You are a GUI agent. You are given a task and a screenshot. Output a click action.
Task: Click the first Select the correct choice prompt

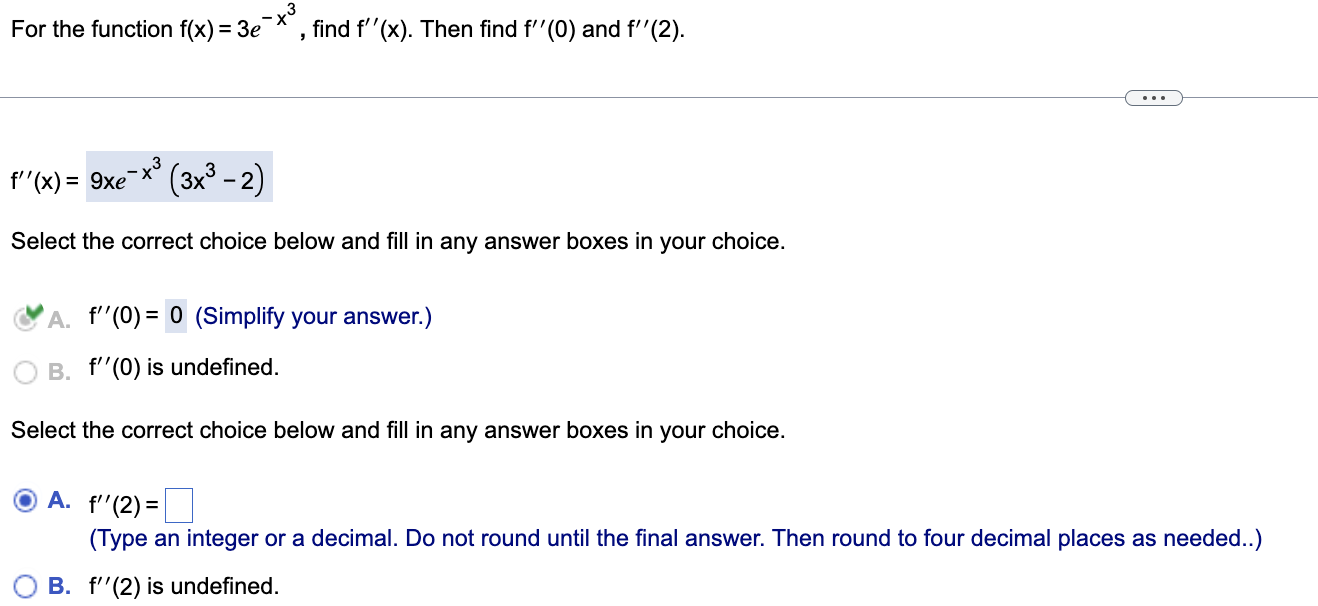click(x=397, y=241)
